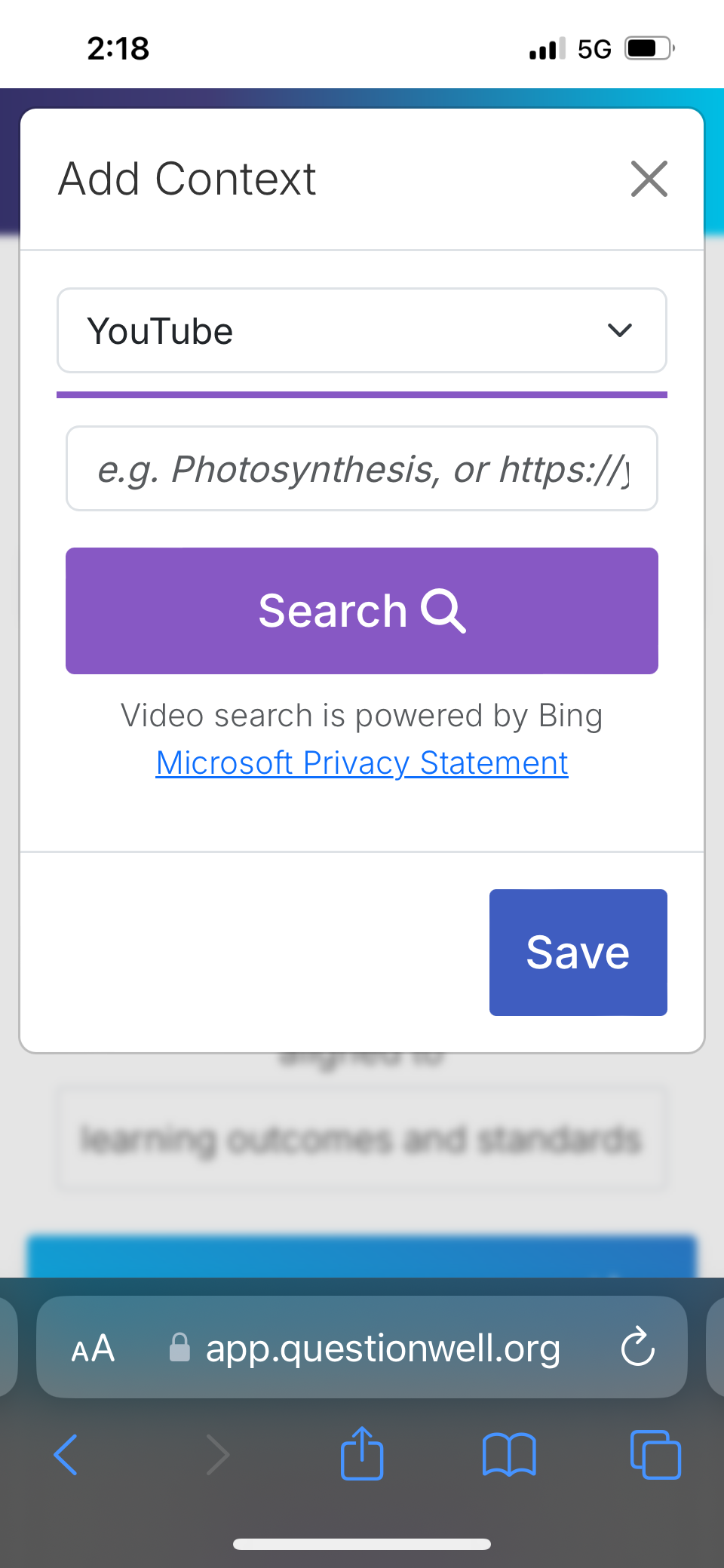Reload the page with the refresh icon
Viewport: 724px width, 1568px height.
click(637, 1347)
